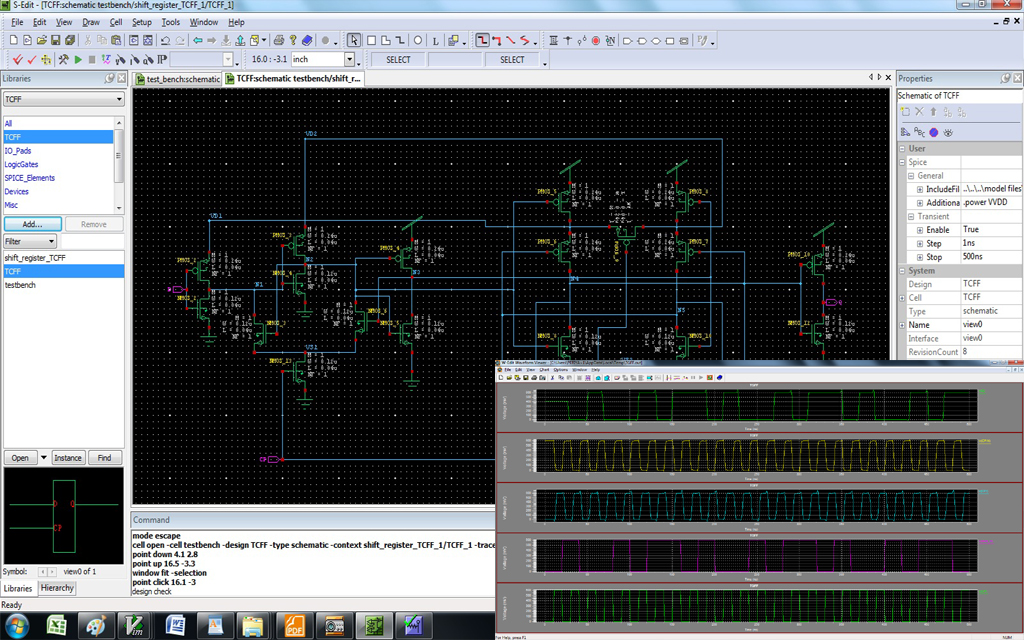
Task: Select the Wire drawing tool
Action: click(482, 40)
